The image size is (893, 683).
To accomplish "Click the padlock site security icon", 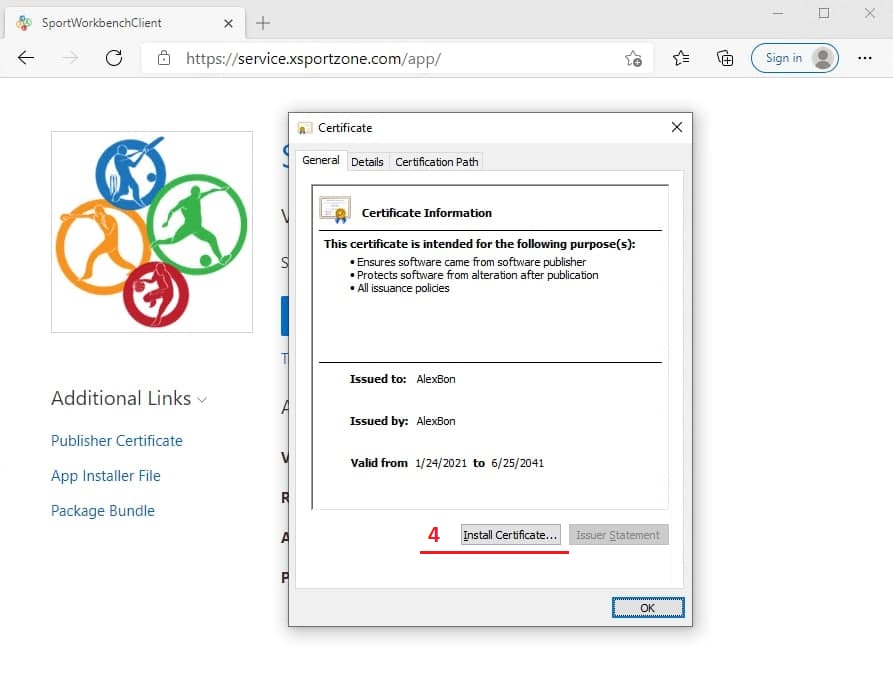I will click(x=164, y=59).
